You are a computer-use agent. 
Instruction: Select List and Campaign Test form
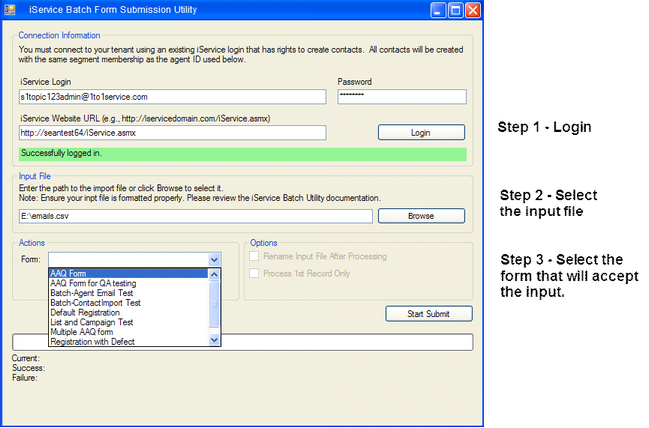[128, 322]
